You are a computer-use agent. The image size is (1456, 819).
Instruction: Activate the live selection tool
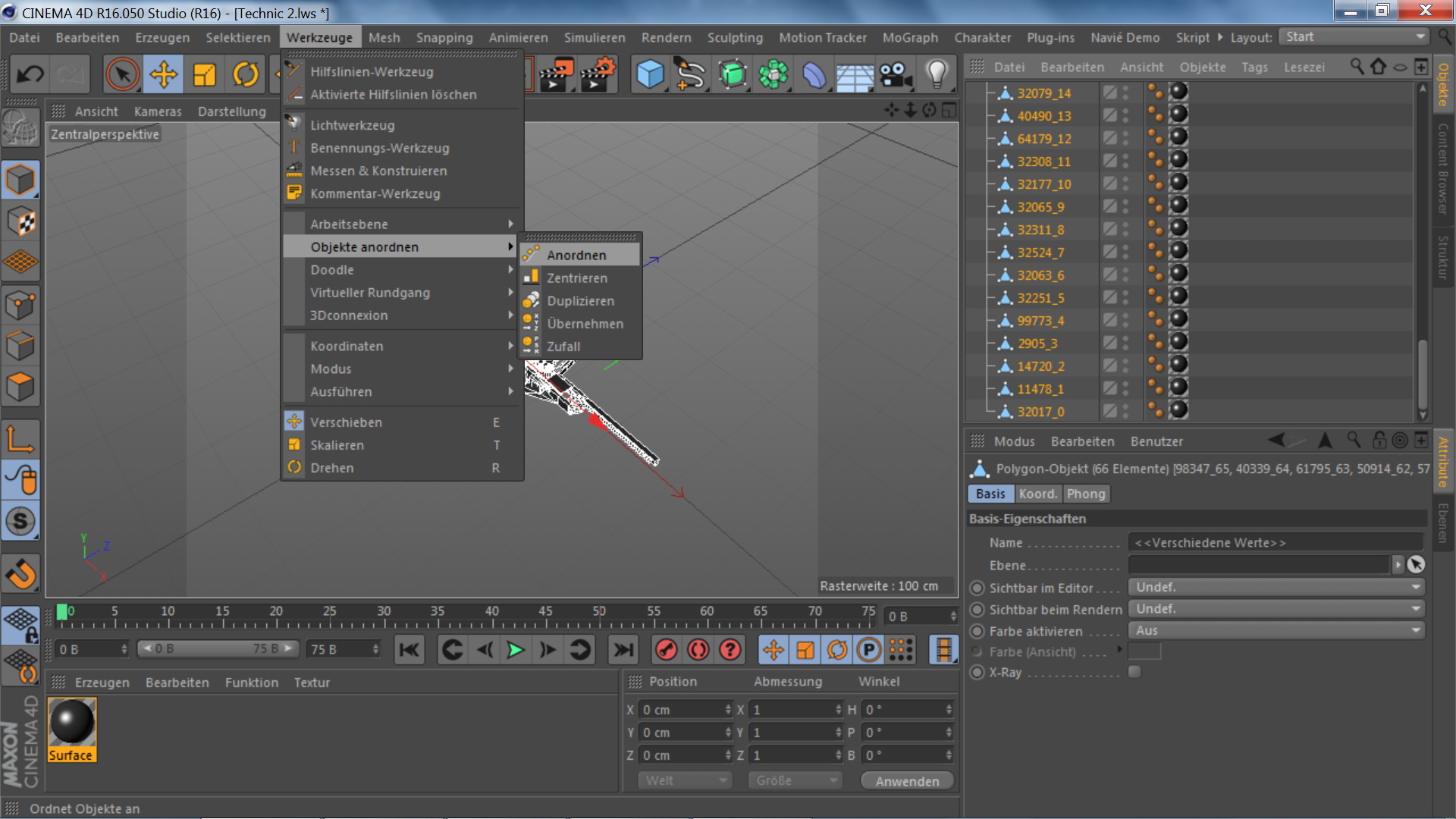coord(122,74)
